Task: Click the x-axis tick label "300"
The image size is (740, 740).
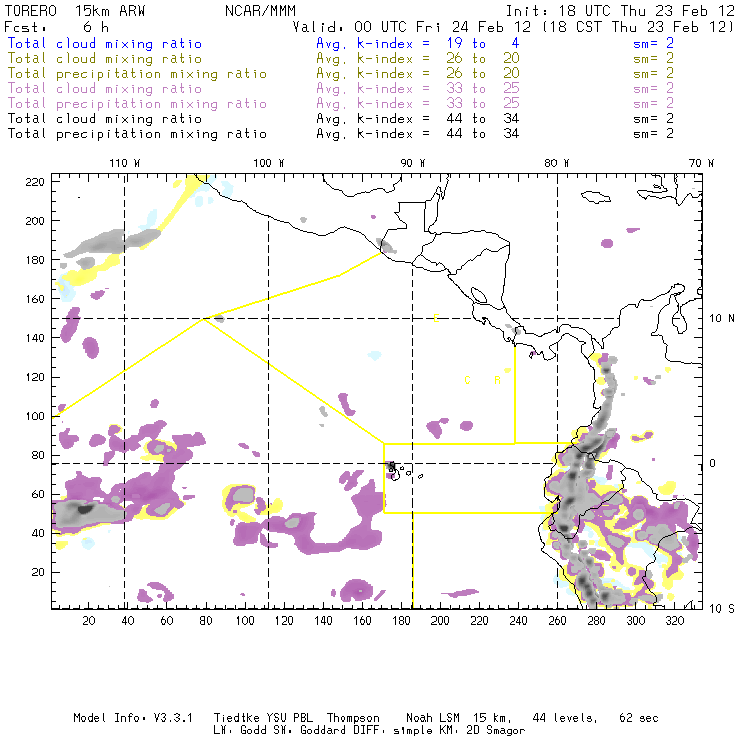Action: tap(636, 621)
